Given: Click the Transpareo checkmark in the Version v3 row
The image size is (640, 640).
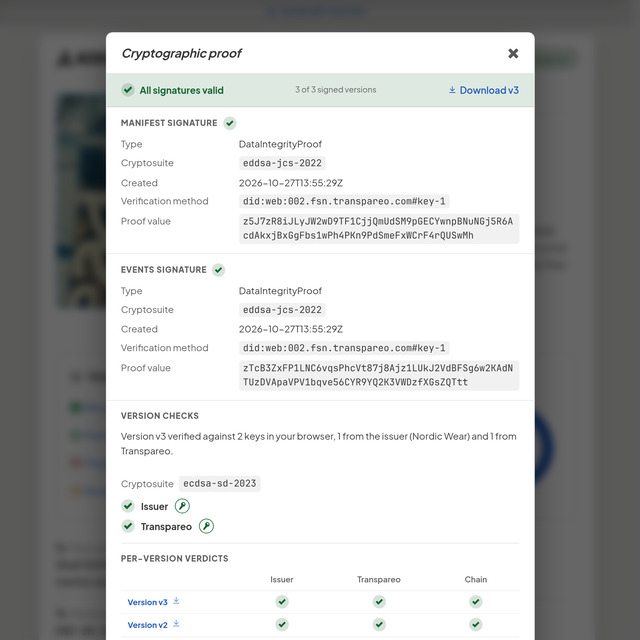Looking at the screenshot, I should click(x=379, y=602).
